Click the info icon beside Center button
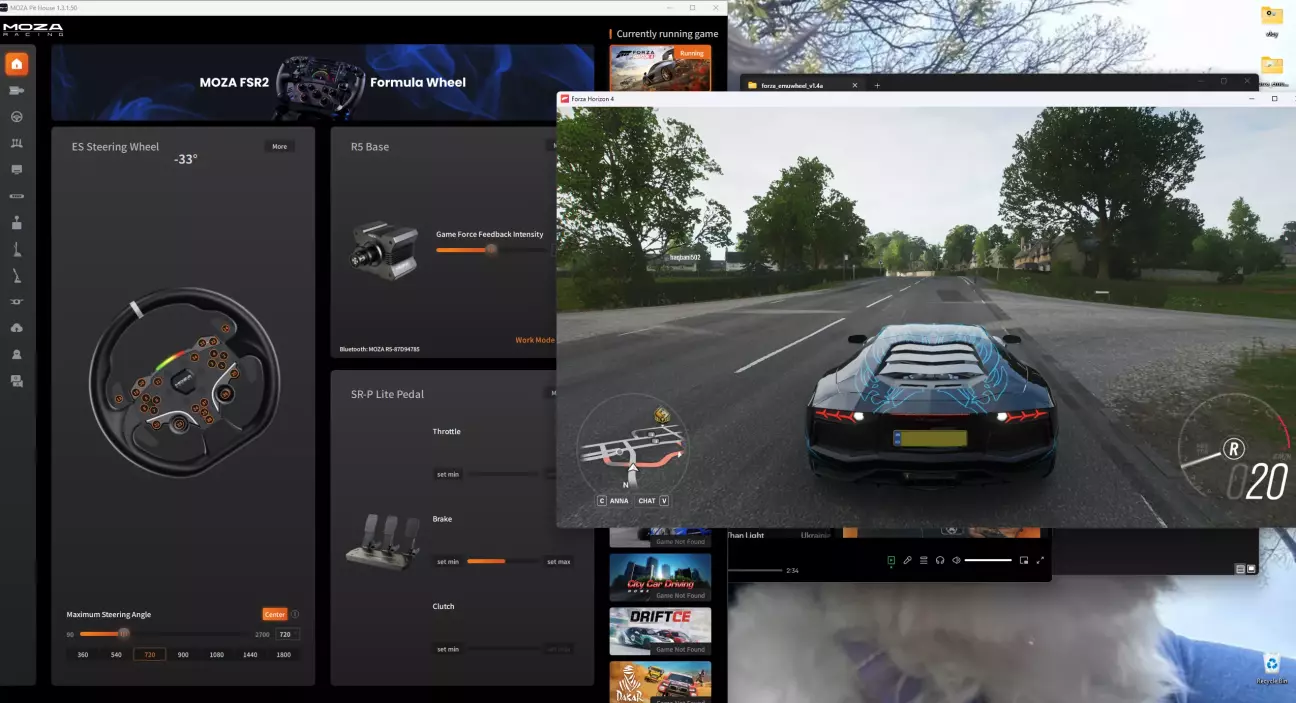Image resolution: width=1296 pixels, height=703 pixels. pos(295,614)
